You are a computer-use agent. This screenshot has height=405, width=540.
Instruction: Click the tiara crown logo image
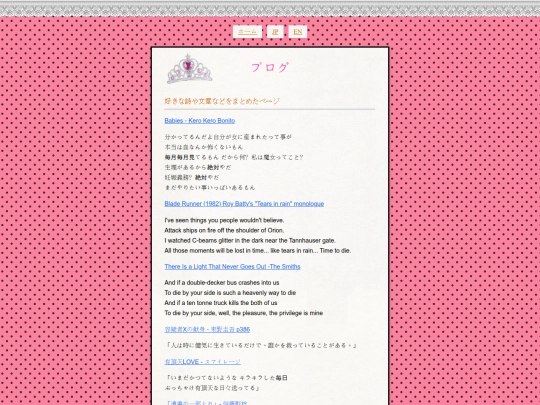tap(189, 69)
